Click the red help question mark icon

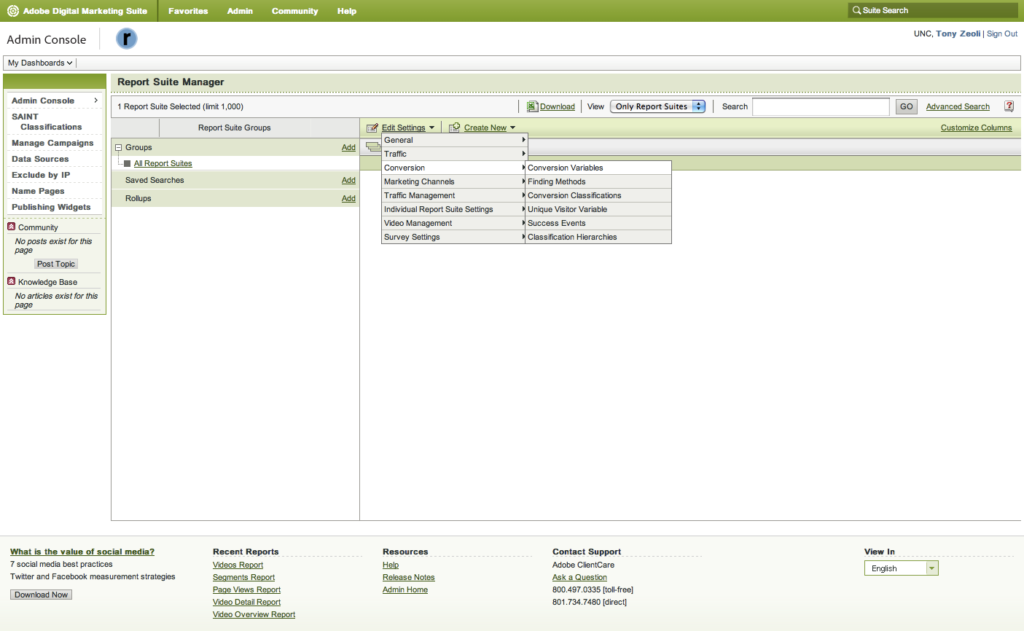1009,106
